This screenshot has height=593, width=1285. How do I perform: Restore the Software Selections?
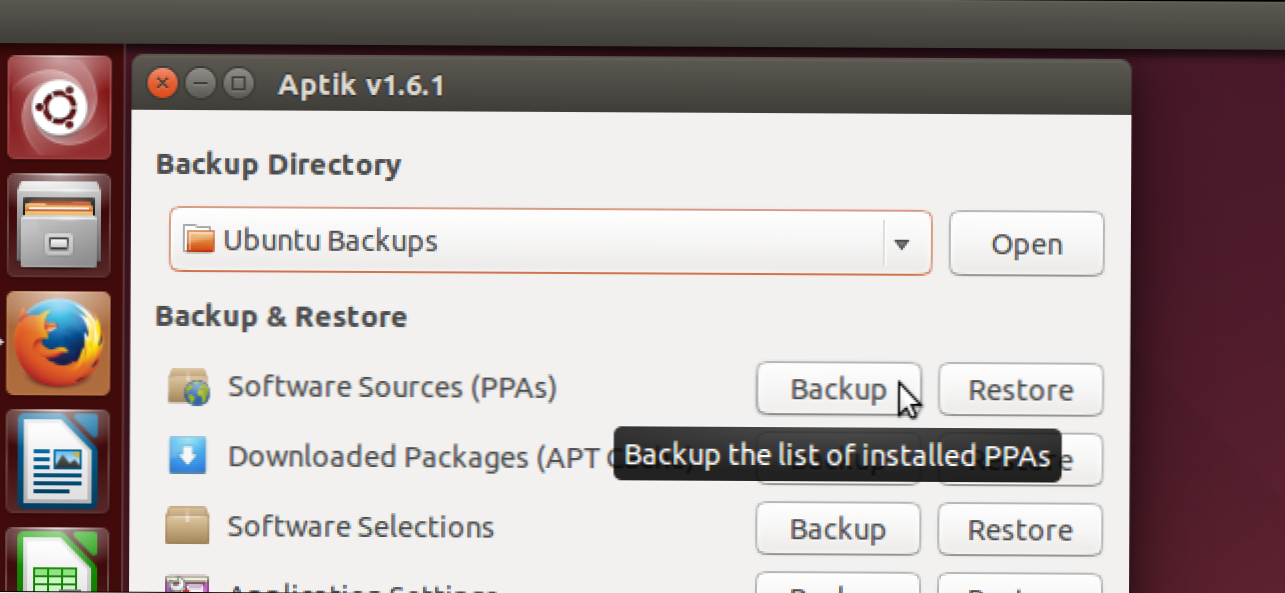1021,529
